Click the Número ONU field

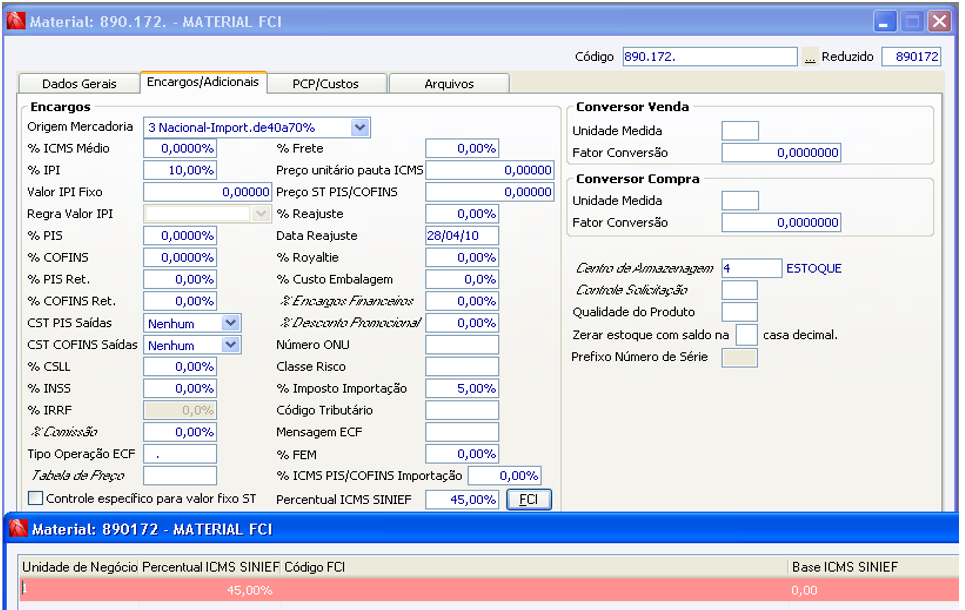coord(462,345)
